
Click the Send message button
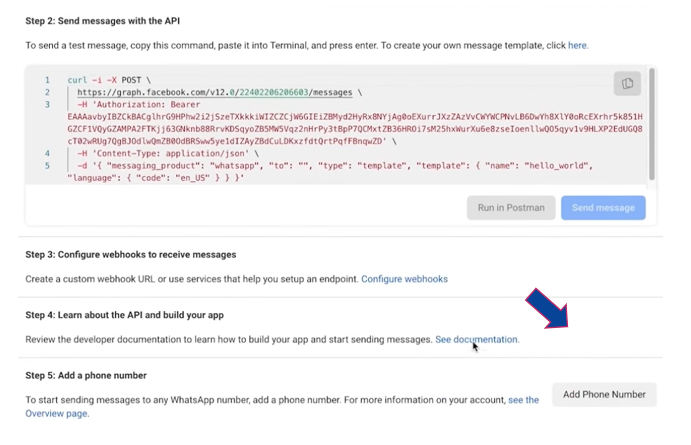point(602,207)
